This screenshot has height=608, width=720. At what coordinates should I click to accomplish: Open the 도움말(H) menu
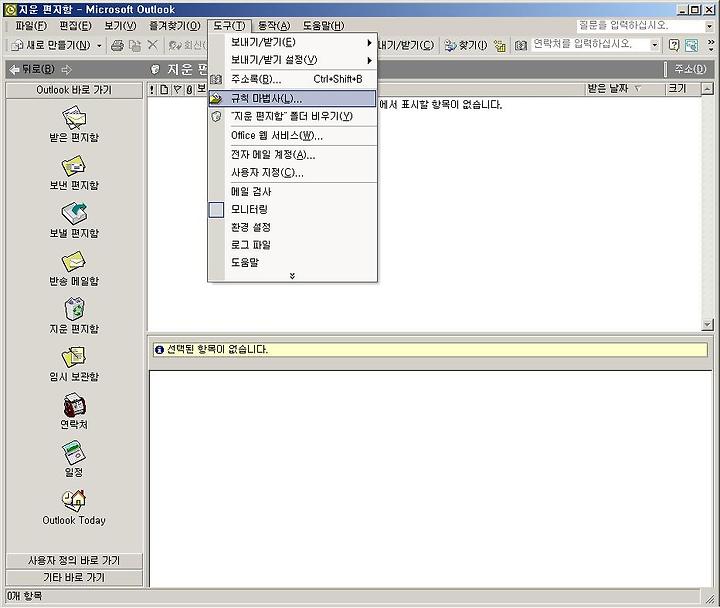(323, 26)
